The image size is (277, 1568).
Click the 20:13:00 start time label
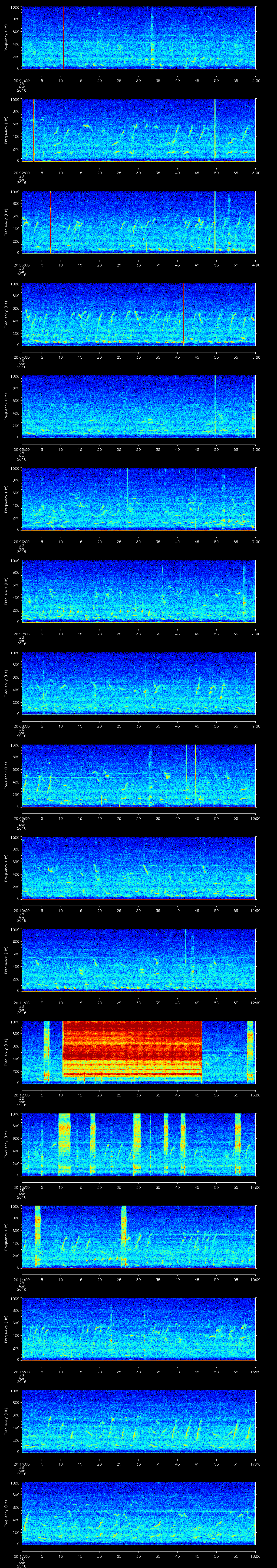[x=21, y=1187]
